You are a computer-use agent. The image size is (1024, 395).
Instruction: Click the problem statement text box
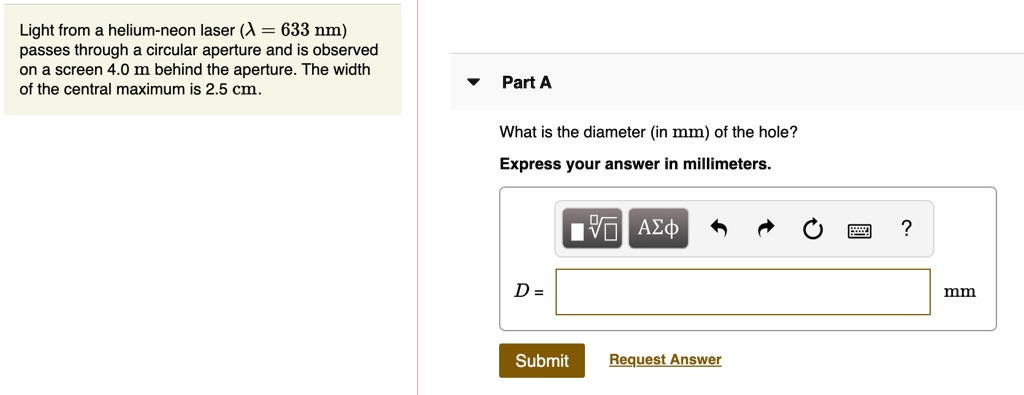(202, 59)
